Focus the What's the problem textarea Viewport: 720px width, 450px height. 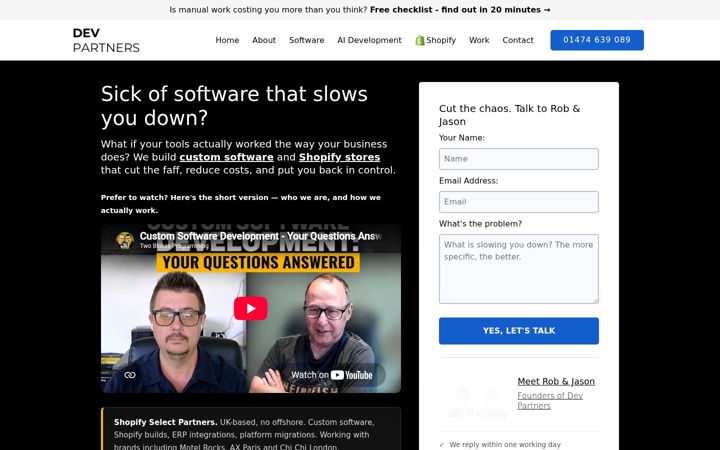click(x=519, y=269)
